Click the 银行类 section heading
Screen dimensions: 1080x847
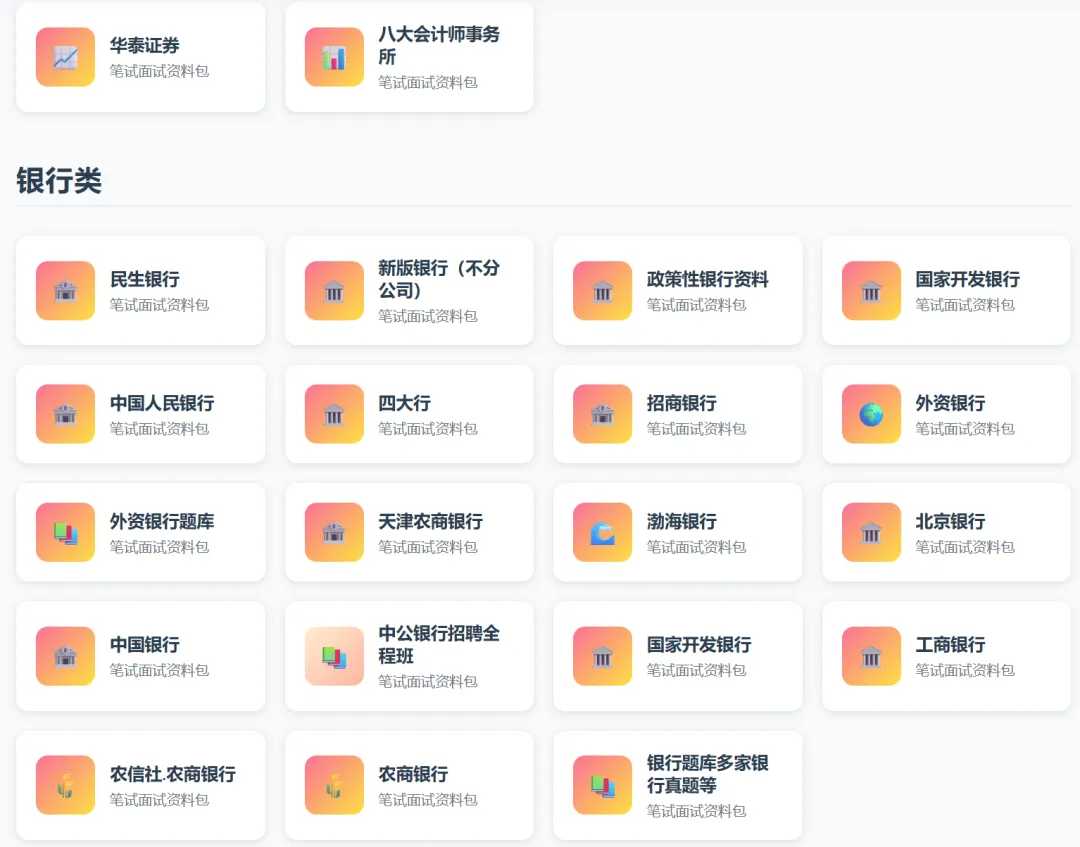coord(59,181)
